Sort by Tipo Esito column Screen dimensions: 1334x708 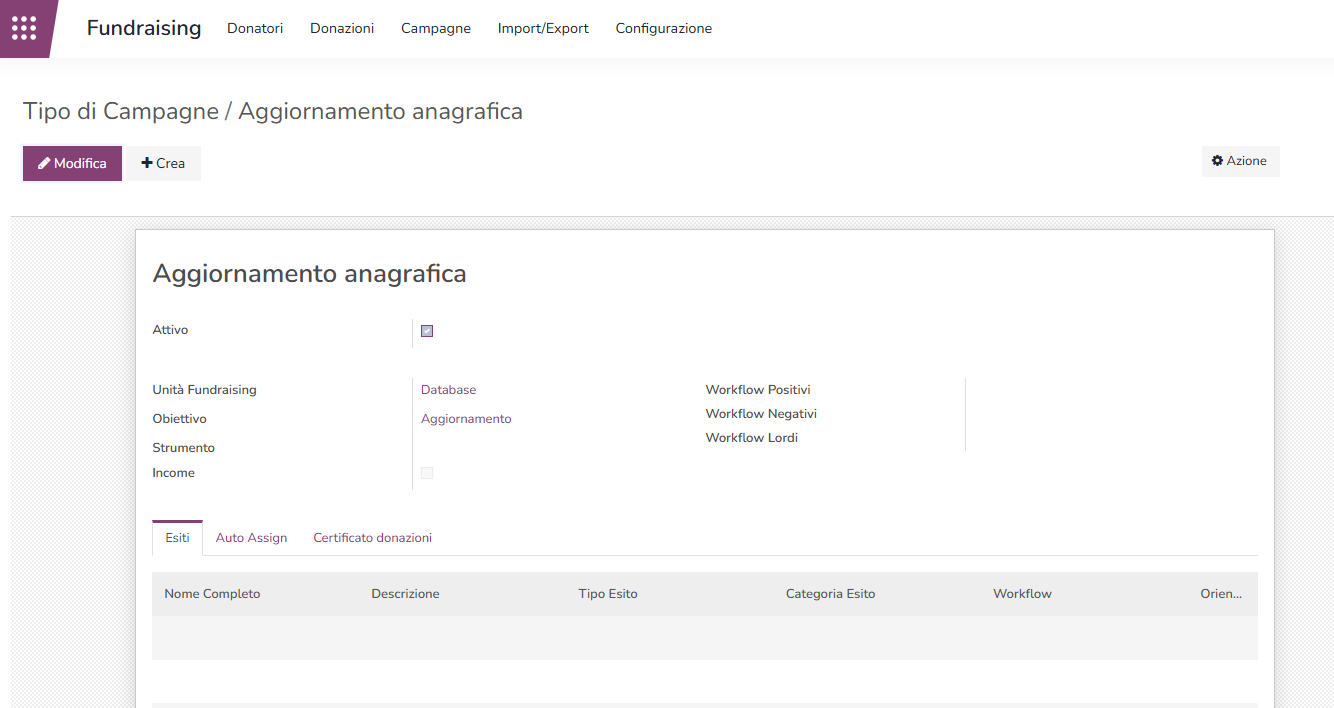[608, 594]
